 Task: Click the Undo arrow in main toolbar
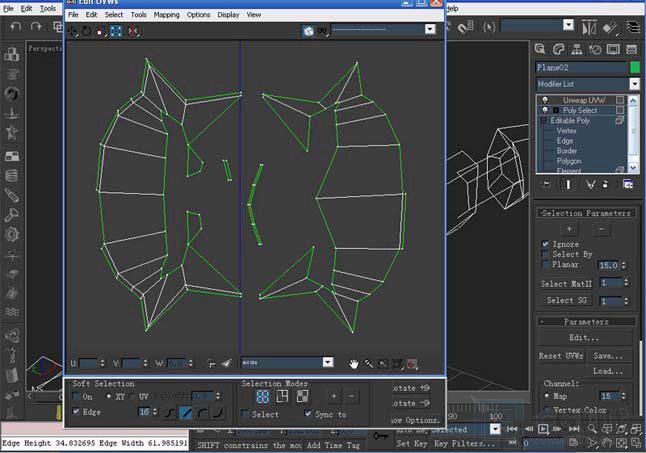pyautogui.click(x=16, y=26)
